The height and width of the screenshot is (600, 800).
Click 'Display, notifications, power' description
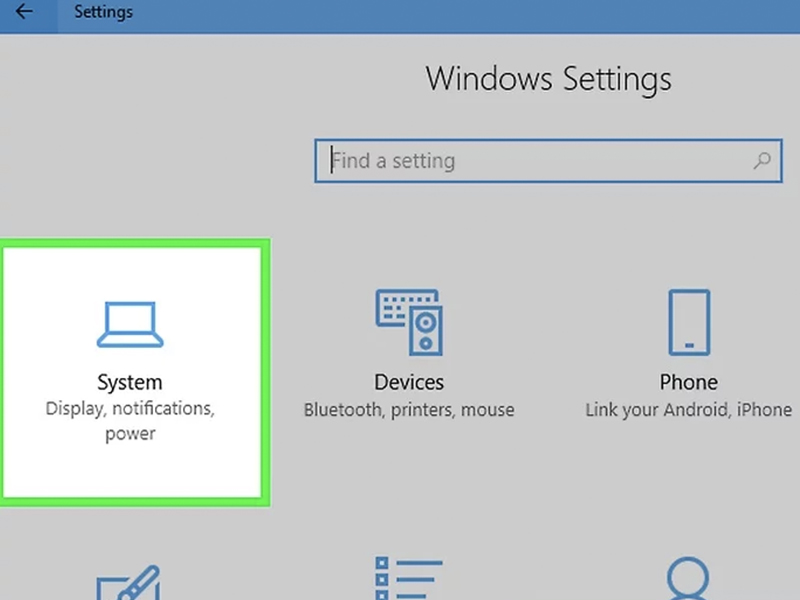[130, 421]
